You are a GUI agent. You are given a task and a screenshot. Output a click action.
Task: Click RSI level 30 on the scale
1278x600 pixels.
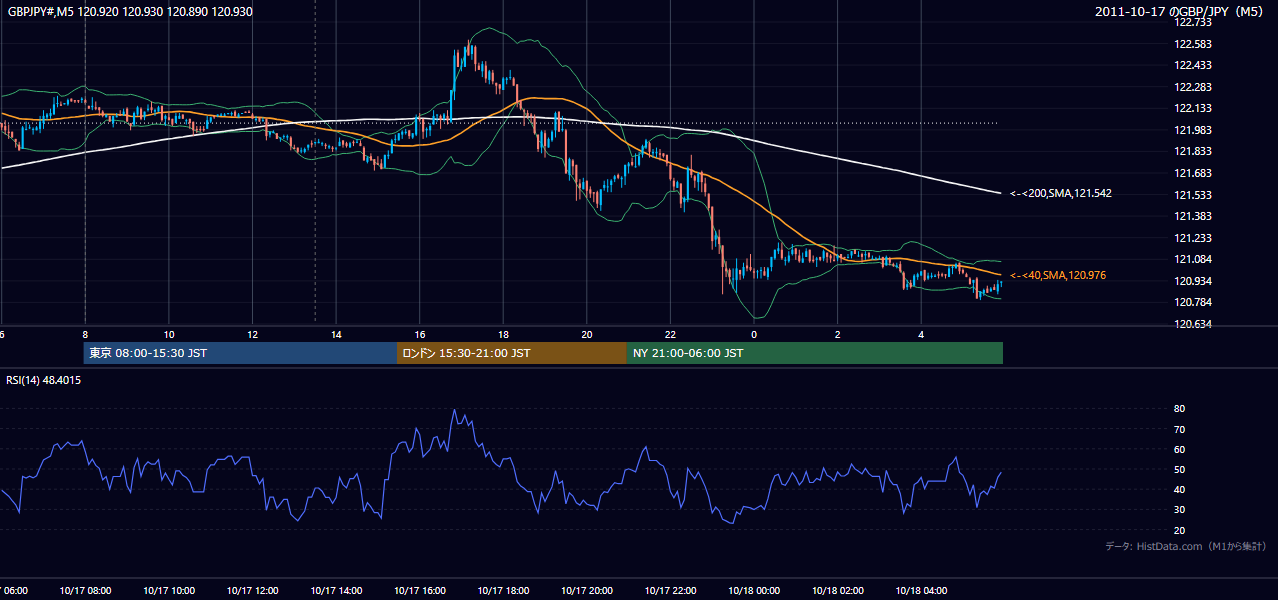(1180, 510)
